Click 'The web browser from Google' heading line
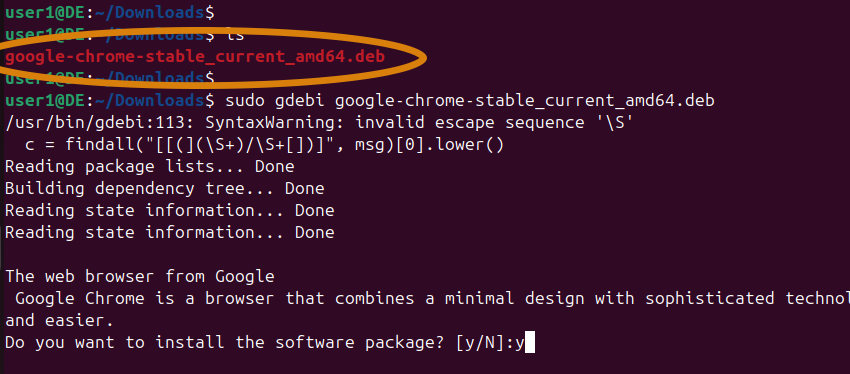Viewport: 850px width, 374px height. 140,276
